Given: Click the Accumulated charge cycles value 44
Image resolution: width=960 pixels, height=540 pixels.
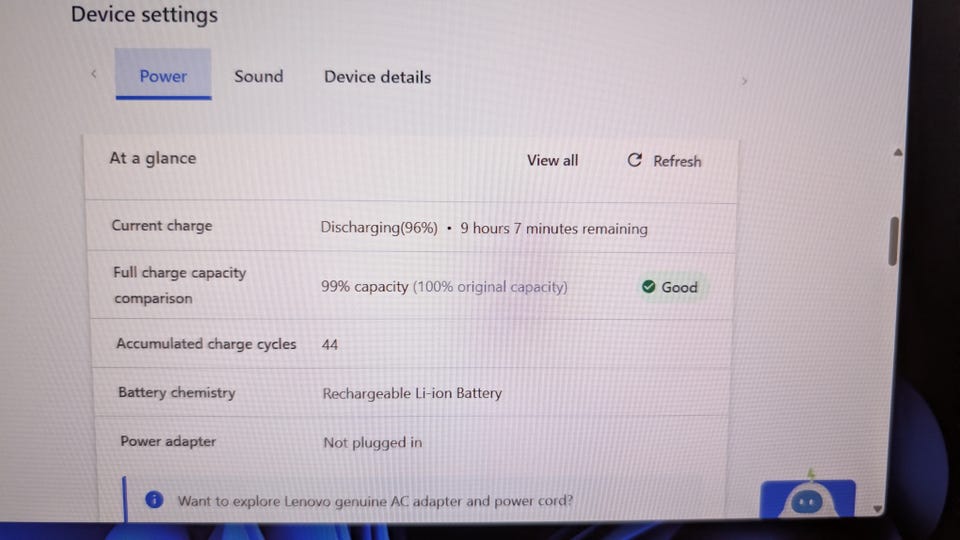Looking at the screenshot, I should coord(329,345).
